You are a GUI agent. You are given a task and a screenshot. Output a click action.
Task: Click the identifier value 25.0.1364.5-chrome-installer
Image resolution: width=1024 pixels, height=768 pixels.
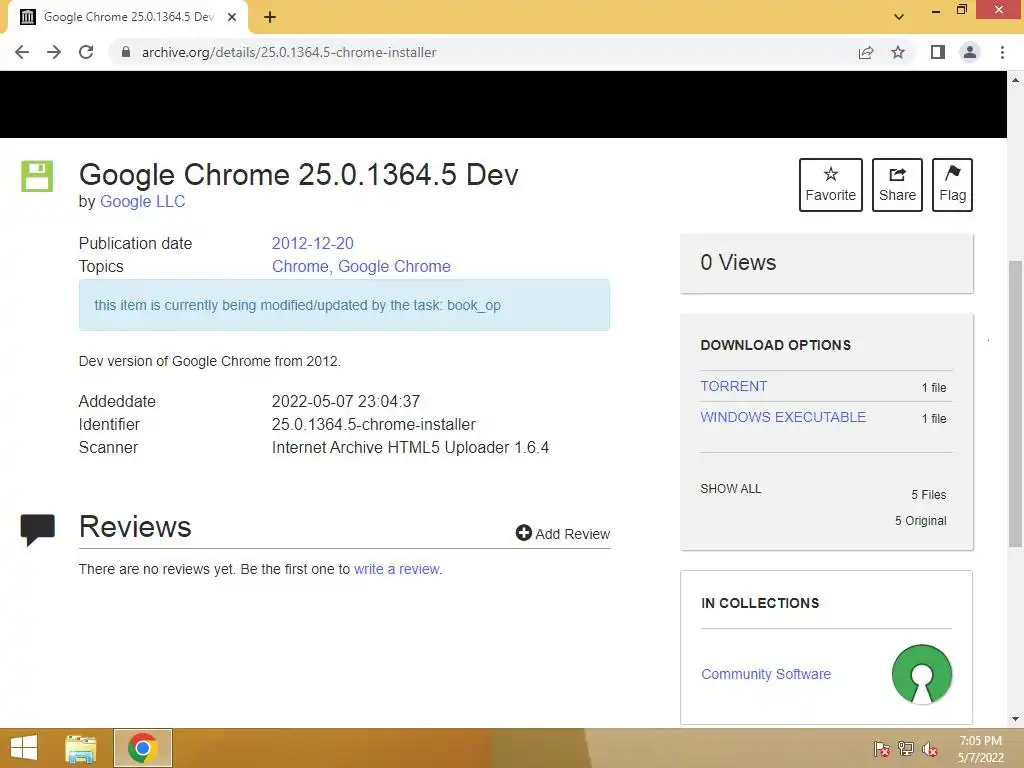(374, 424)
